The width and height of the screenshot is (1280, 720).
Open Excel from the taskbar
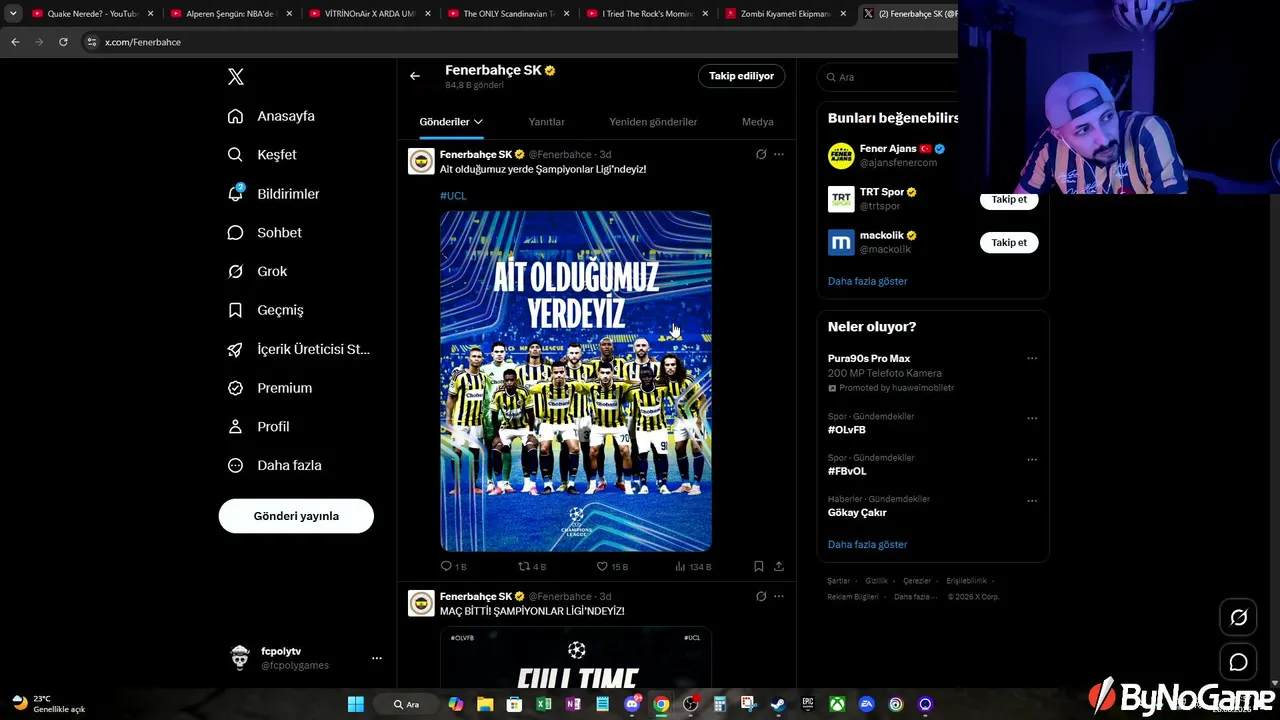click(544, 704)
